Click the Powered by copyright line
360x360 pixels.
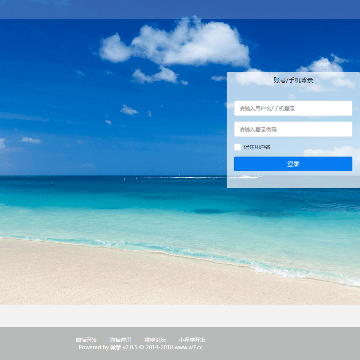click(140, 347)
